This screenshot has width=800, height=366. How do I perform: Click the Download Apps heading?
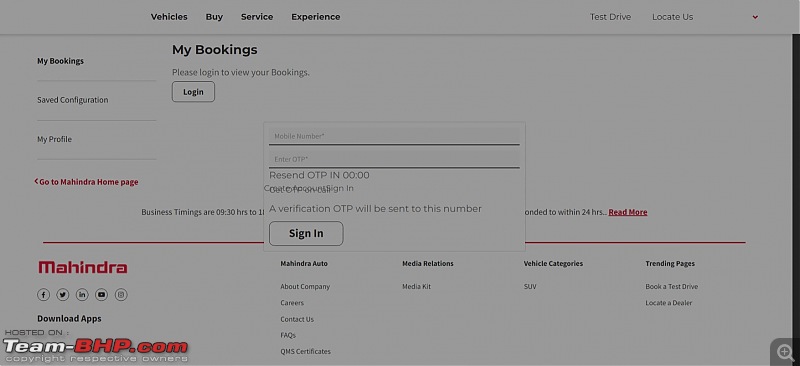(x=69, y=319)
